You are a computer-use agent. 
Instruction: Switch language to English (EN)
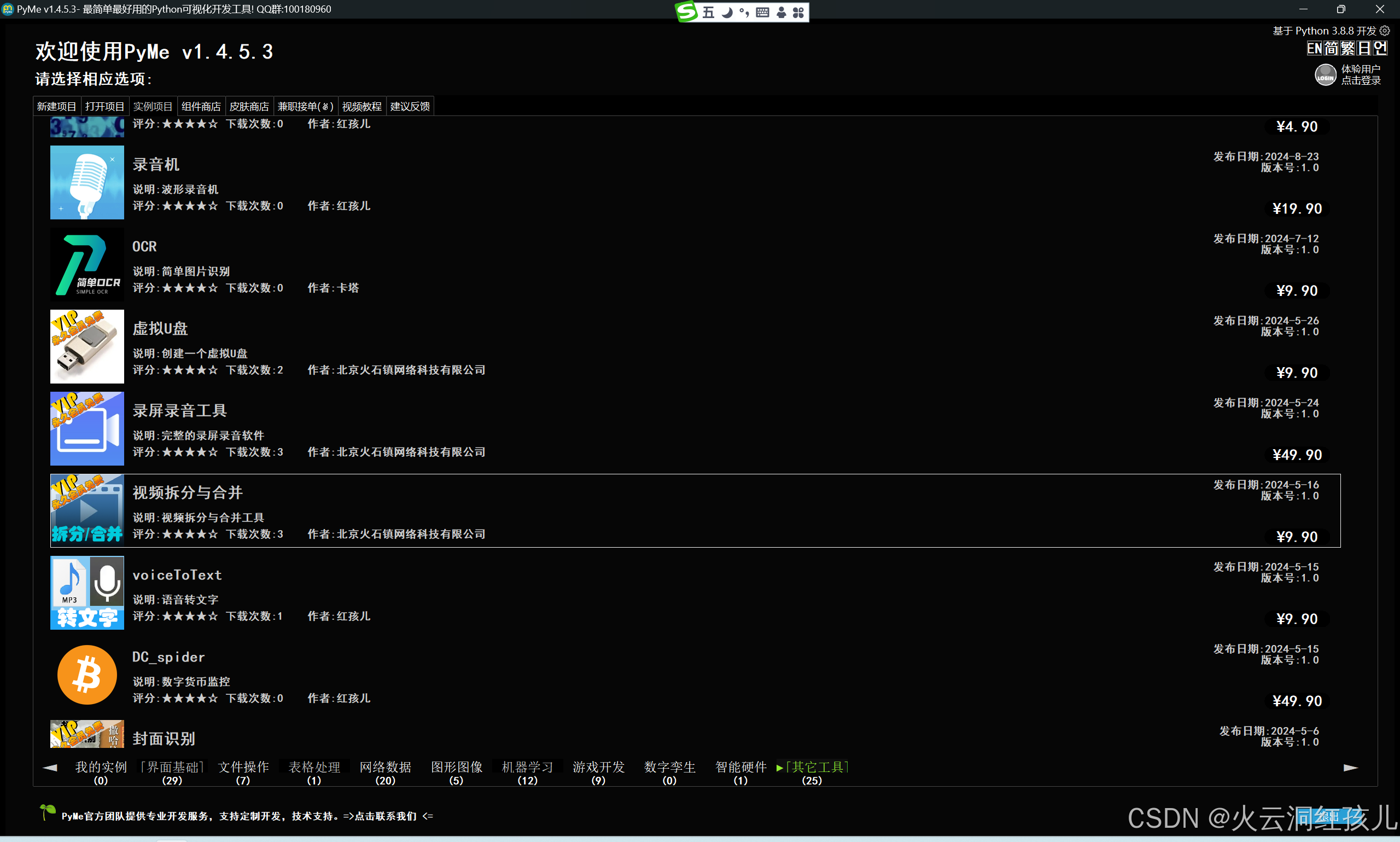(x=1314, y=48)
